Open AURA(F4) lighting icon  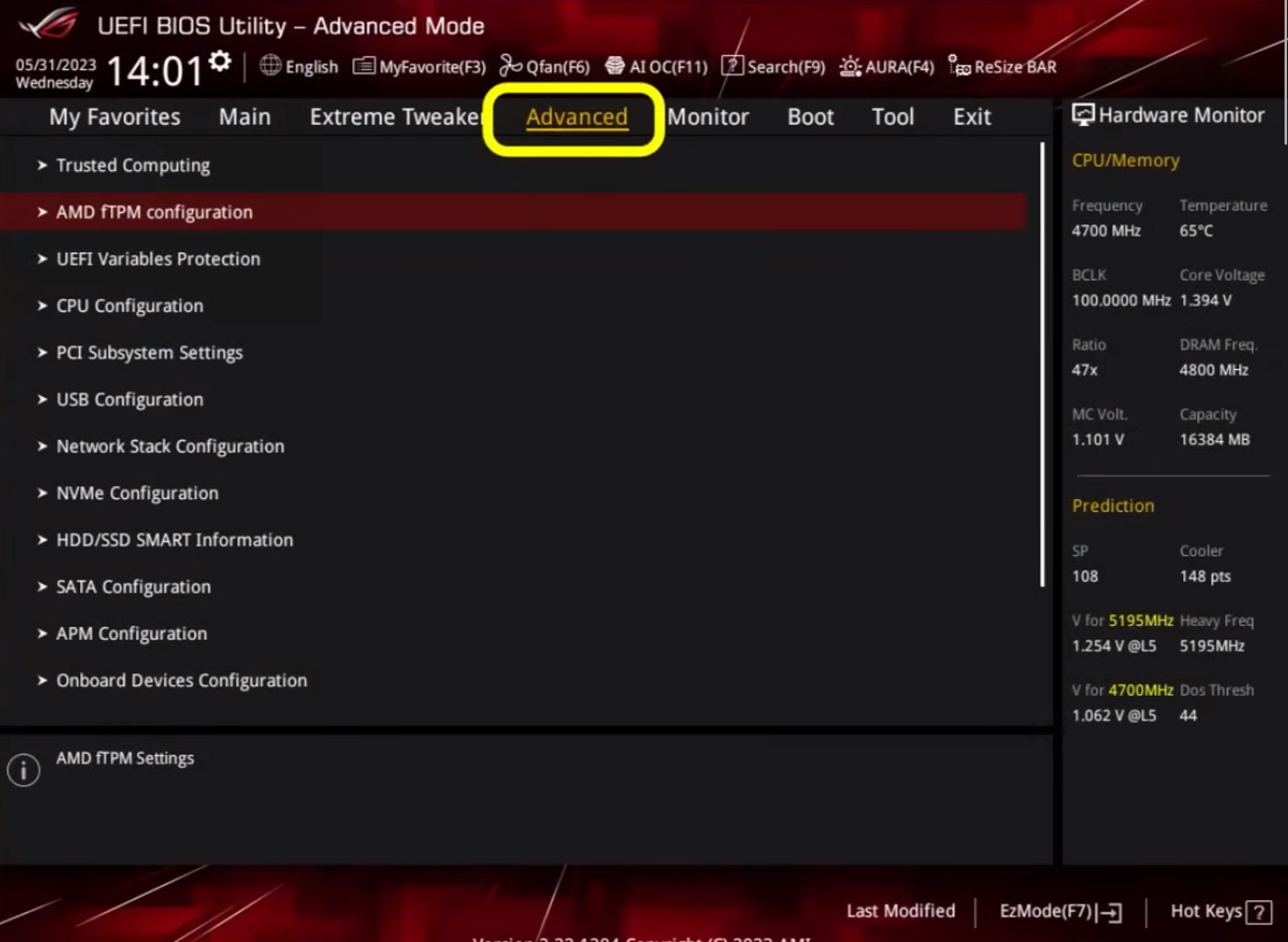(850, 66)
